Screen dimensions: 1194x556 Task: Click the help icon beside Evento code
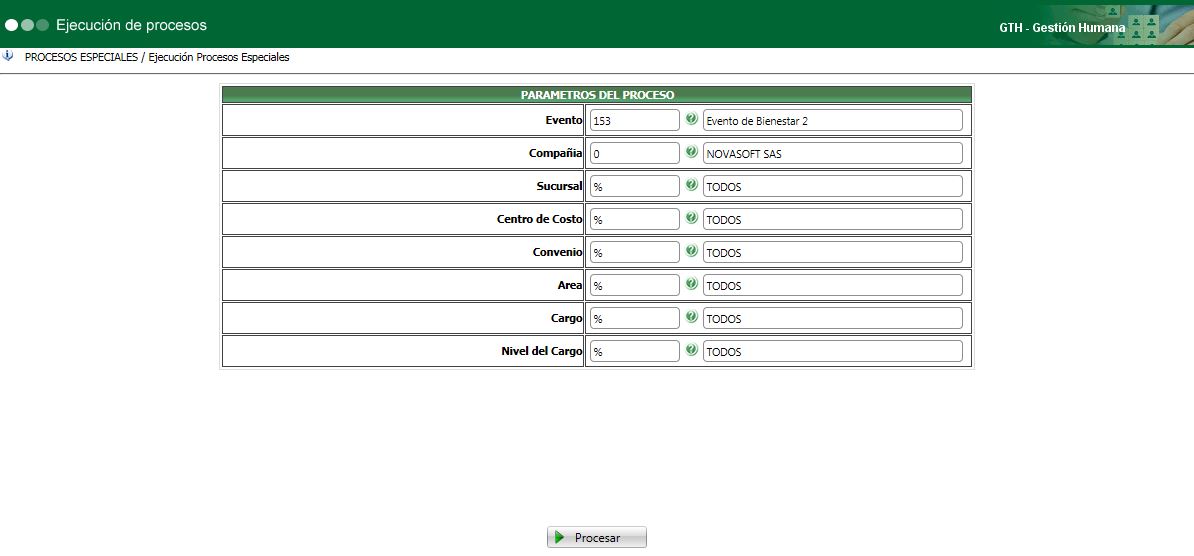click(691, 119)
